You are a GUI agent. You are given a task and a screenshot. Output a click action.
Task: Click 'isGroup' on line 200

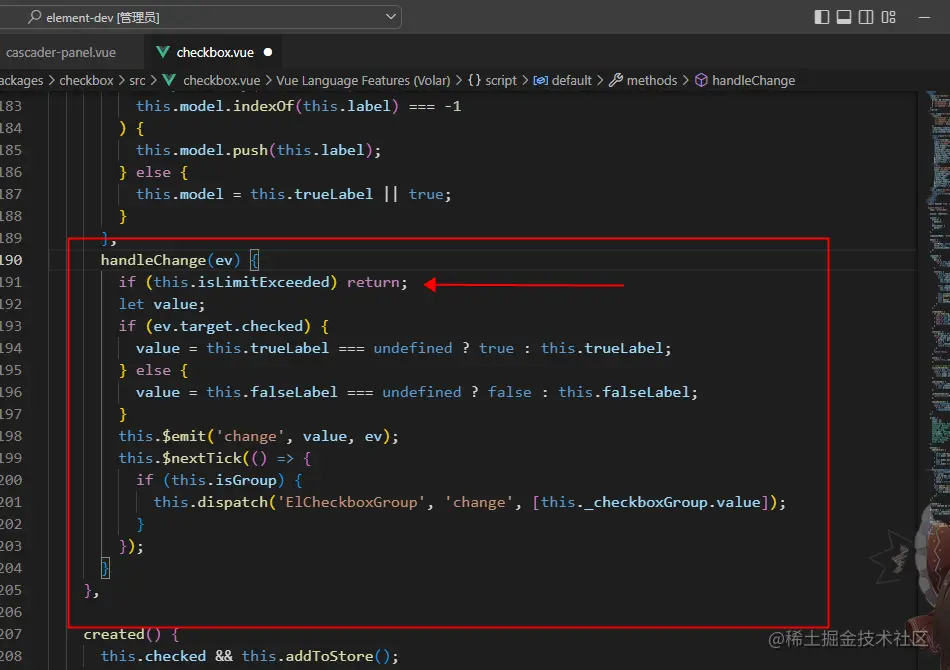point(246,480)
